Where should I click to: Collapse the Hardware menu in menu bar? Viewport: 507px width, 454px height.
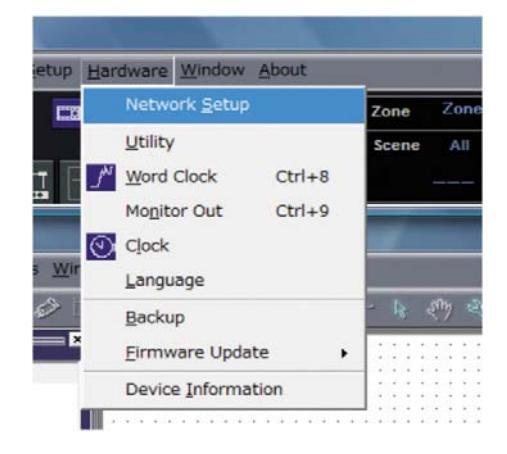click(x=127, y=71)
